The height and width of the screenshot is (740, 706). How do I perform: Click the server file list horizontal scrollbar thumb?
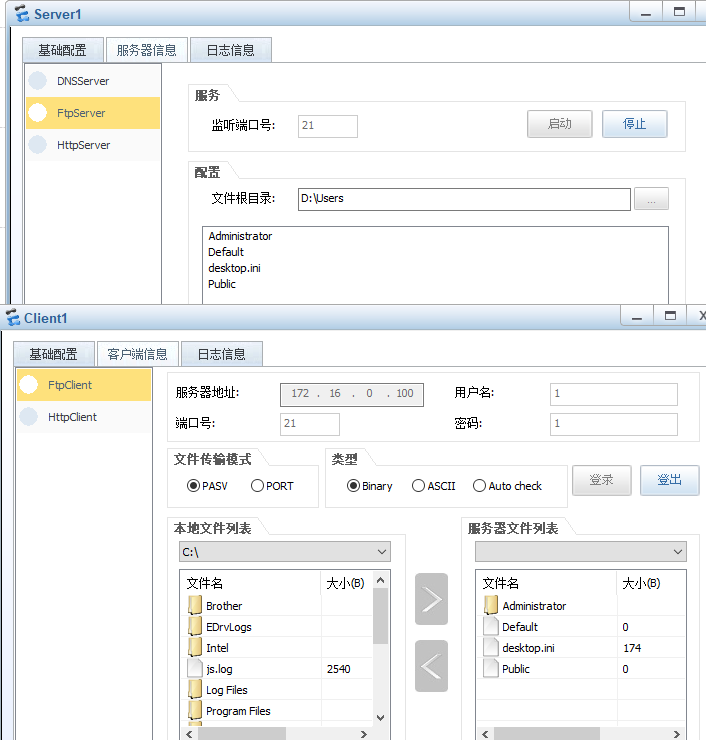(547, 734)
